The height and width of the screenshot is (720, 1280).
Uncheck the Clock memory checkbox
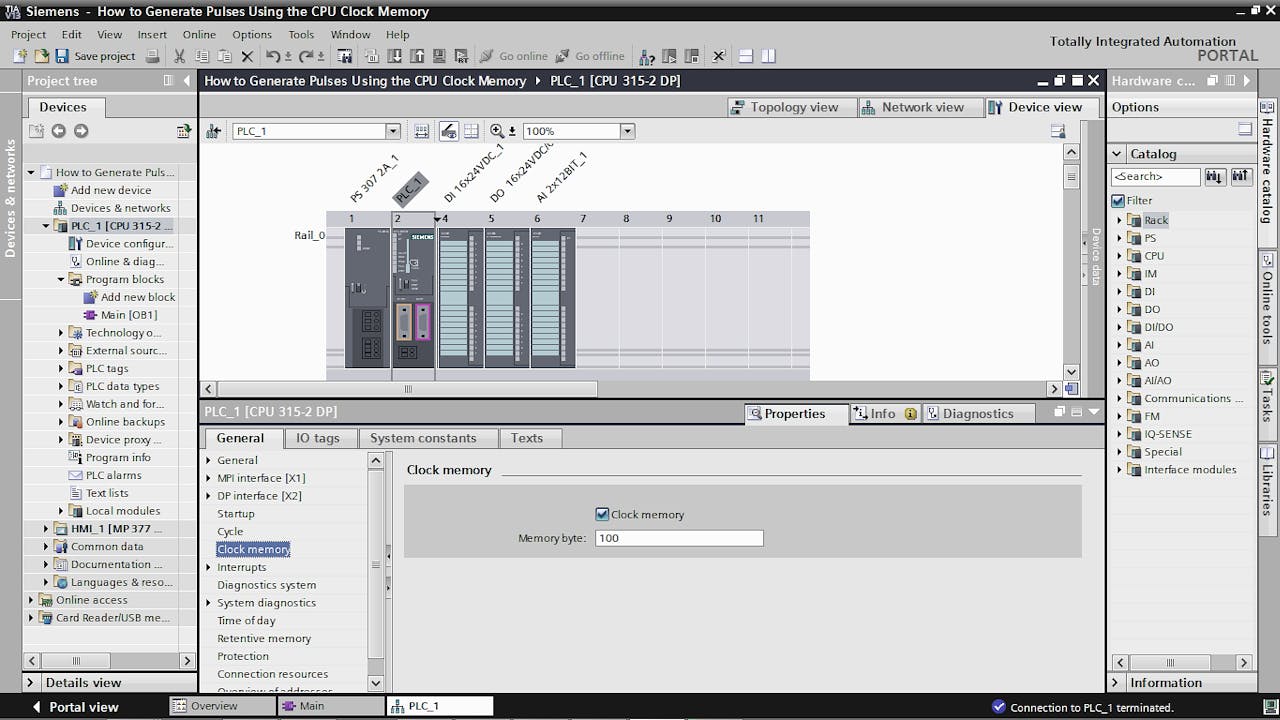point(602,514)
